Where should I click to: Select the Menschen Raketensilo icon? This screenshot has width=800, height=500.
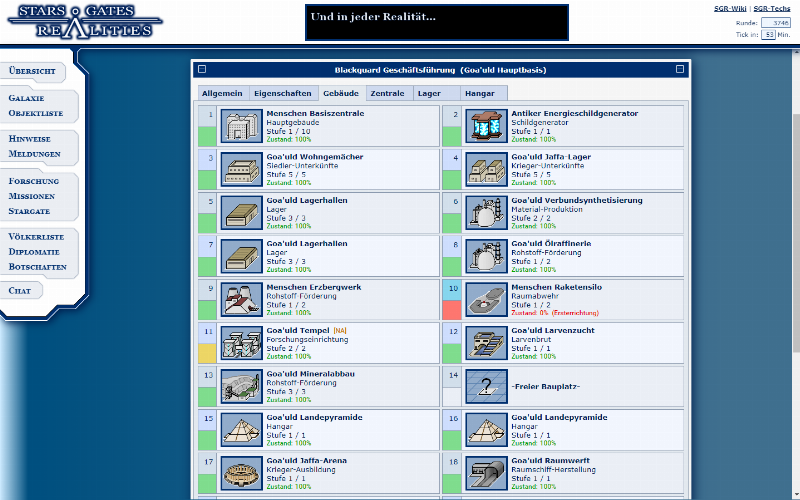tap(484, 298)
